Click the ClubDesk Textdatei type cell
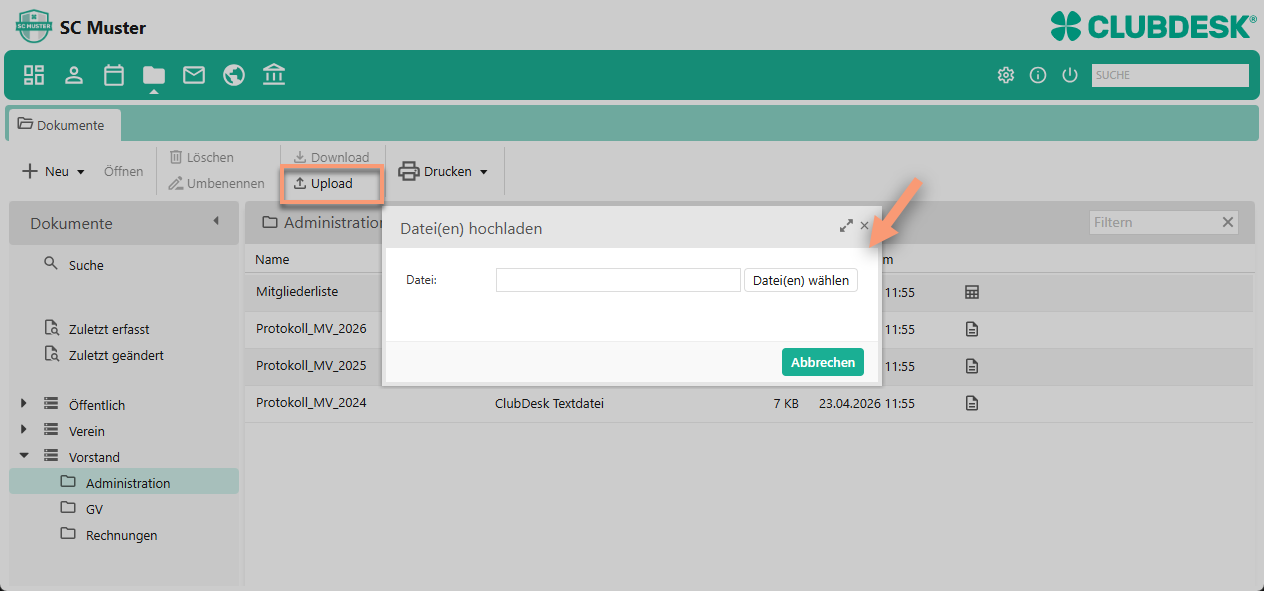 point(549,404)
